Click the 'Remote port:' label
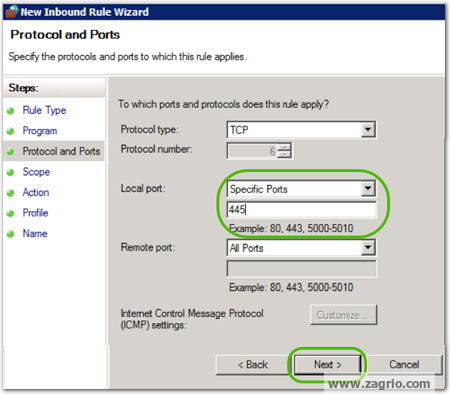The width and height of the screenshot is (450, 394). 148,248
